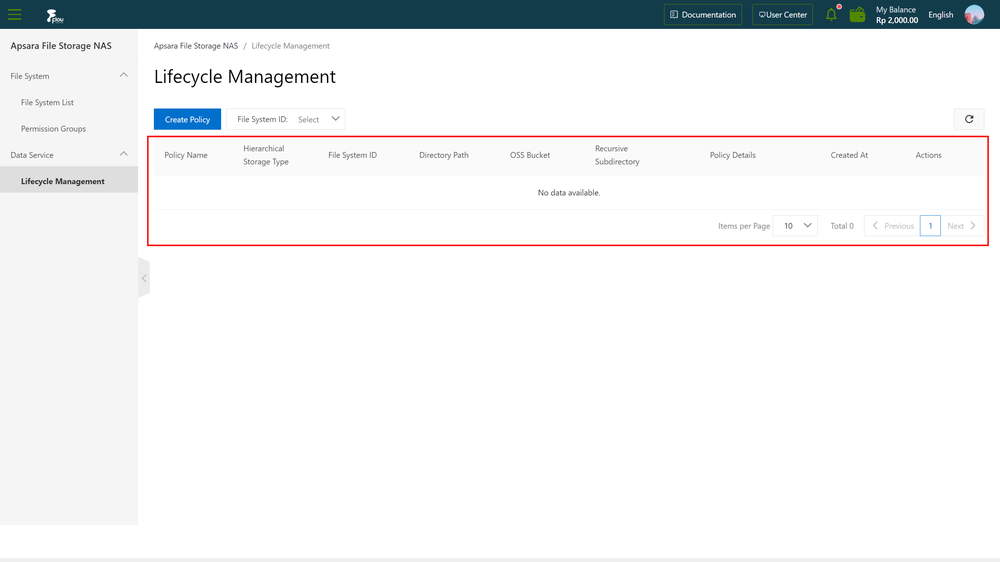Screen dimensions: 1000x562
Task: Open the Documentation page
Action: point(703,15)
